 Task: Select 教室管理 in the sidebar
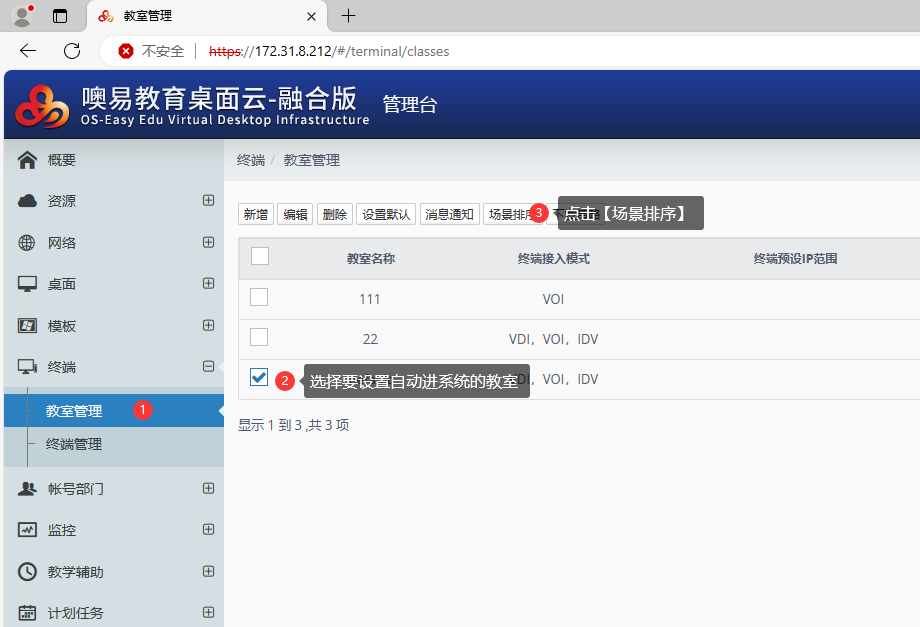tap(74, 411)
